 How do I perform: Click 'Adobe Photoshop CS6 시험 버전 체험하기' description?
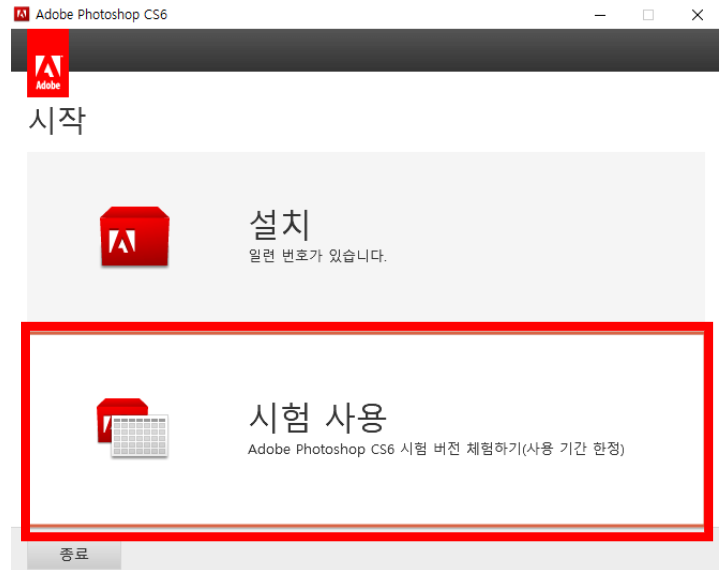click(436, 448)
